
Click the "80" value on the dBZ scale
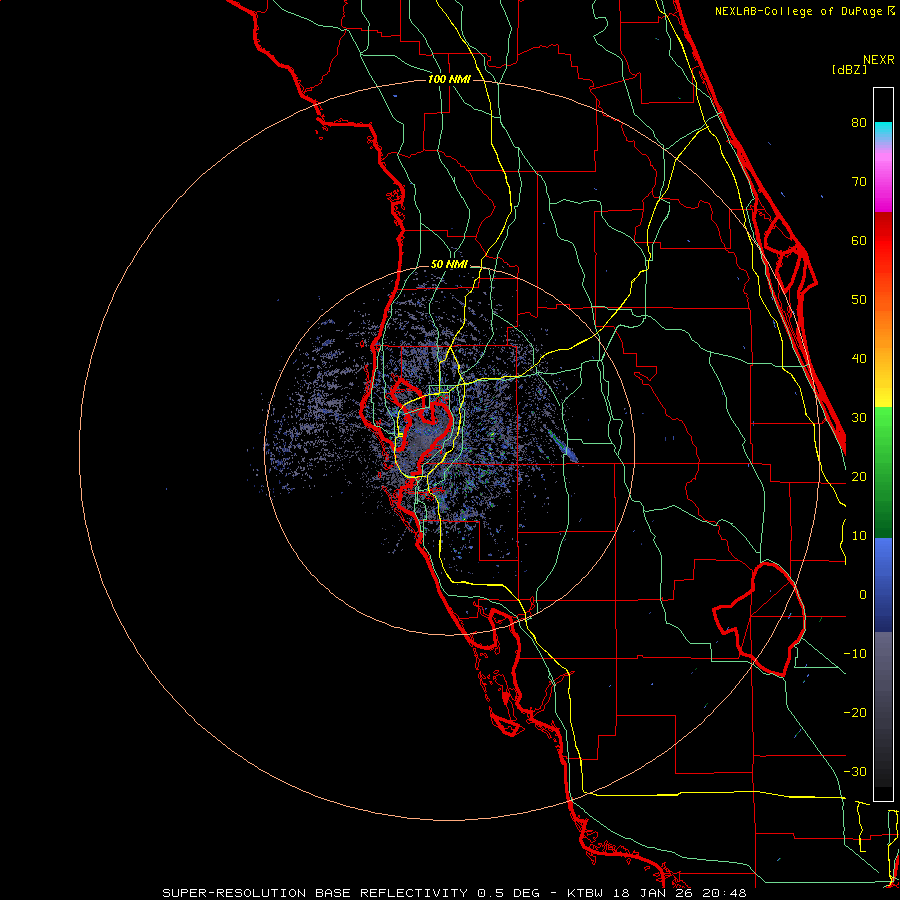point(859,123)
